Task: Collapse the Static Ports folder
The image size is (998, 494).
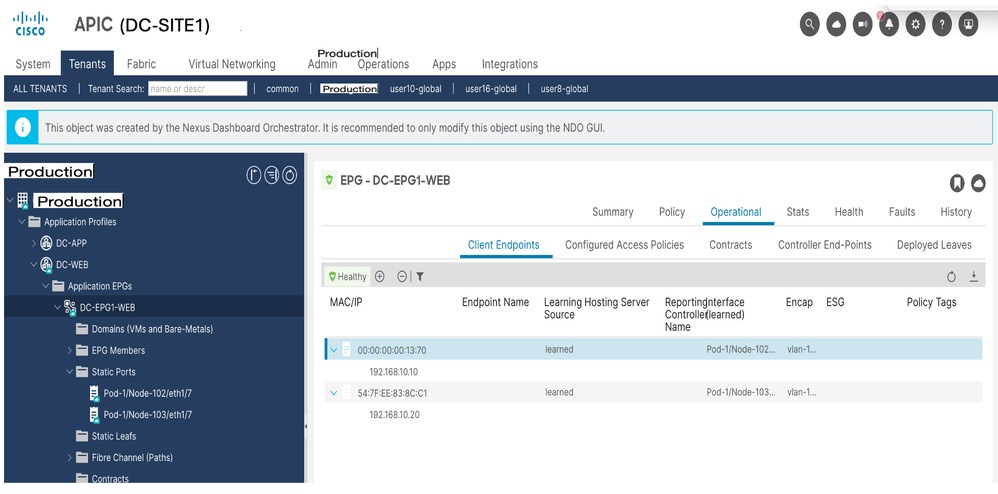Action: coord(70,372)
